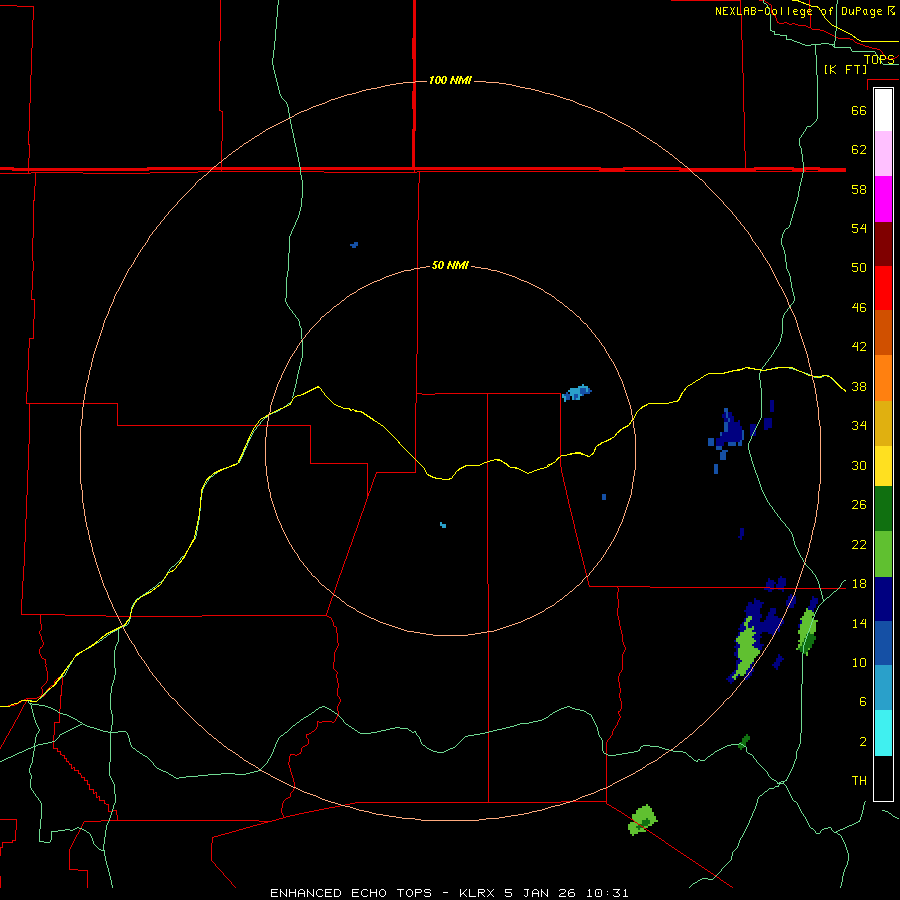Click the legend value 66
This screenshot has height=900, width=900.
tap(859, 110)
